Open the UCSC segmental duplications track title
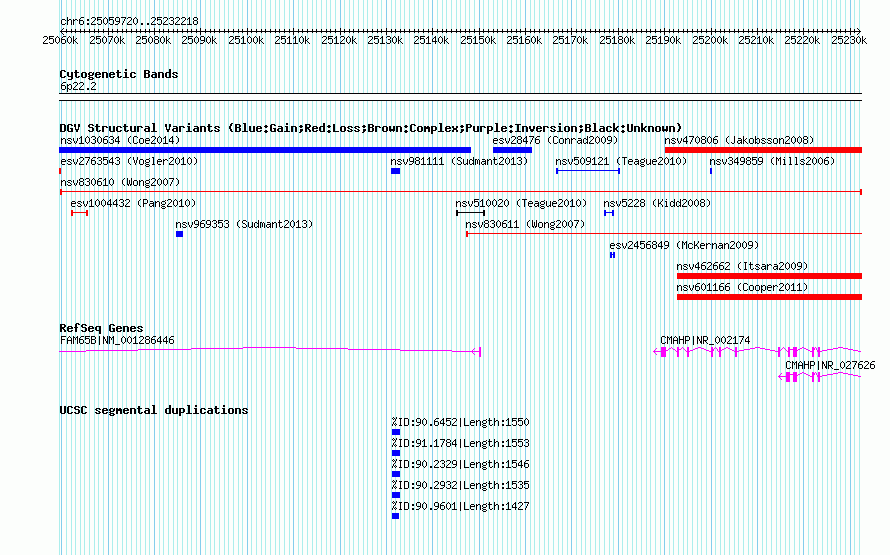The height and width of the screenshot is (555, 890). 154,410
